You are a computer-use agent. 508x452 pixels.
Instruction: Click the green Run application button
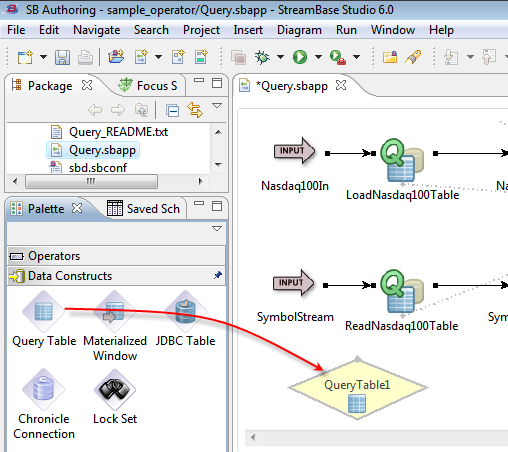(300, 57)
